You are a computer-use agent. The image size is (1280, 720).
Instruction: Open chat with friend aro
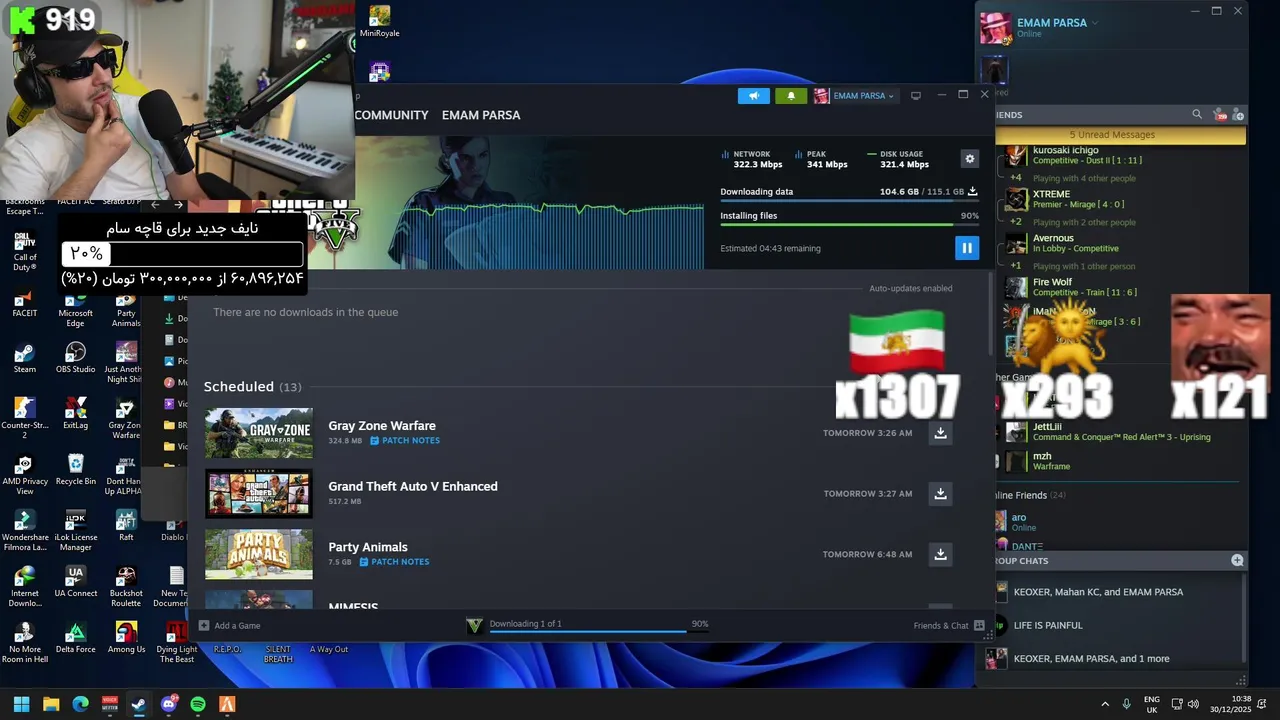(1118, 522)
